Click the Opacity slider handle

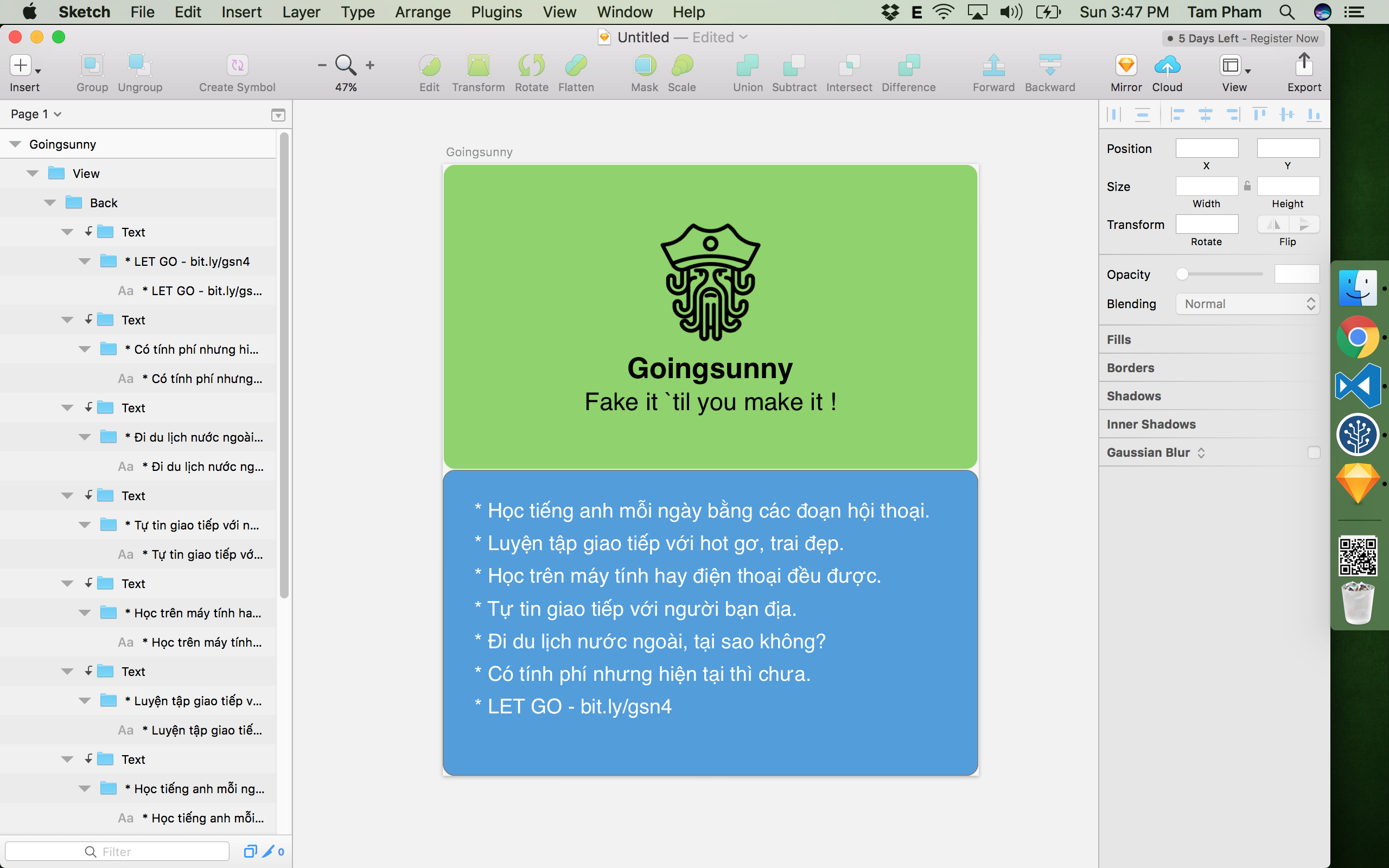(1182, 275)
